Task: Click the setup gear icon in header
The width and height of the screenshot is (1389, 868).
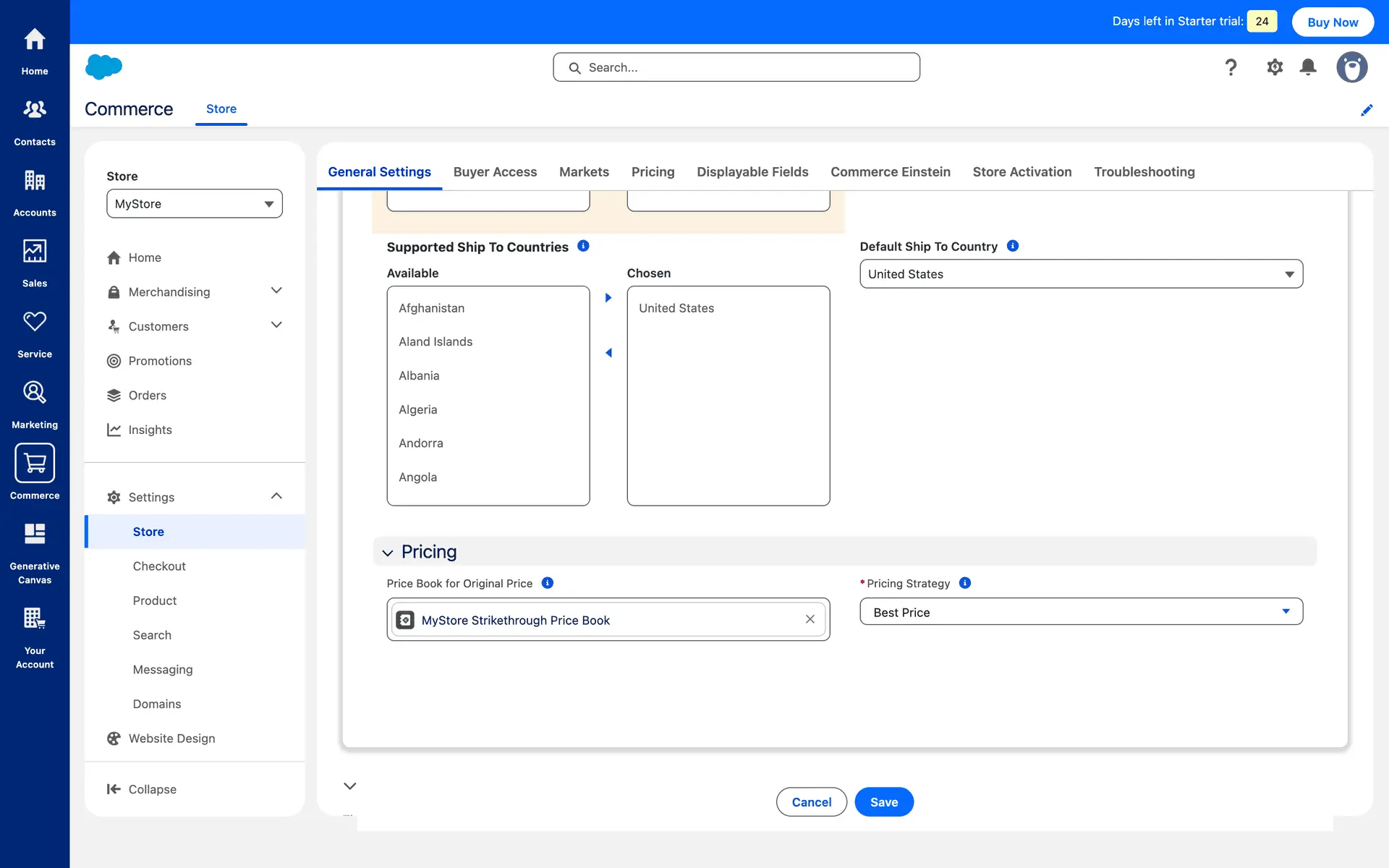Action: (x=1275, y=67)
